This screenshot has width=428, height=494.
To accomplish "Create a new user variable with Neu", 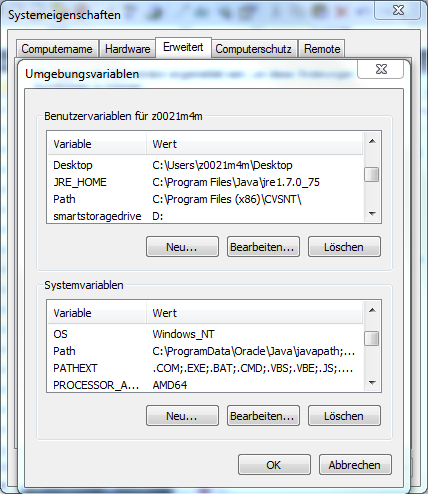I will tap(182, 247).
